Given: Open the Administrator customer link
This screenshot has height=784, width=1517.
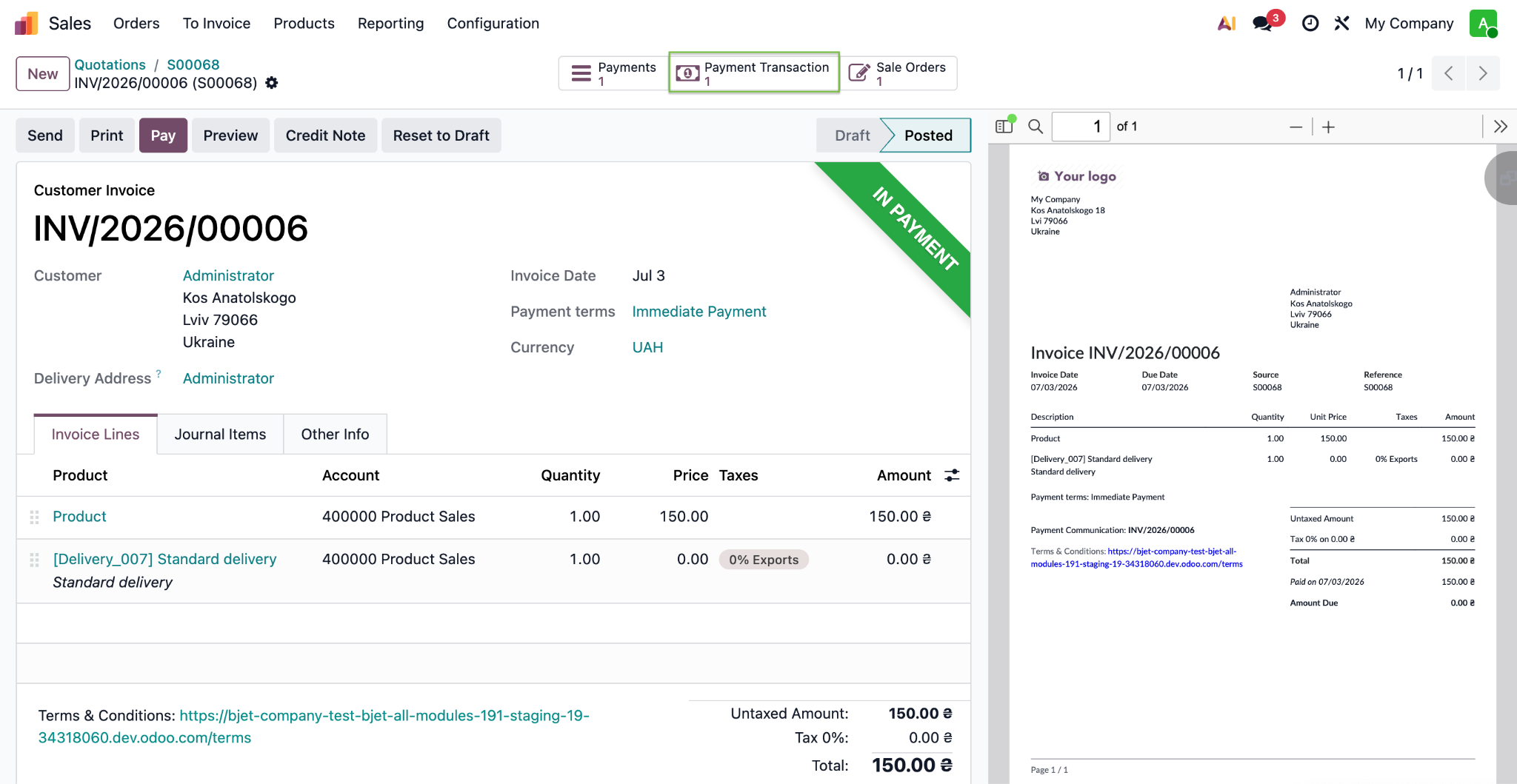Looking at the screenshot, I should point(228,275).
